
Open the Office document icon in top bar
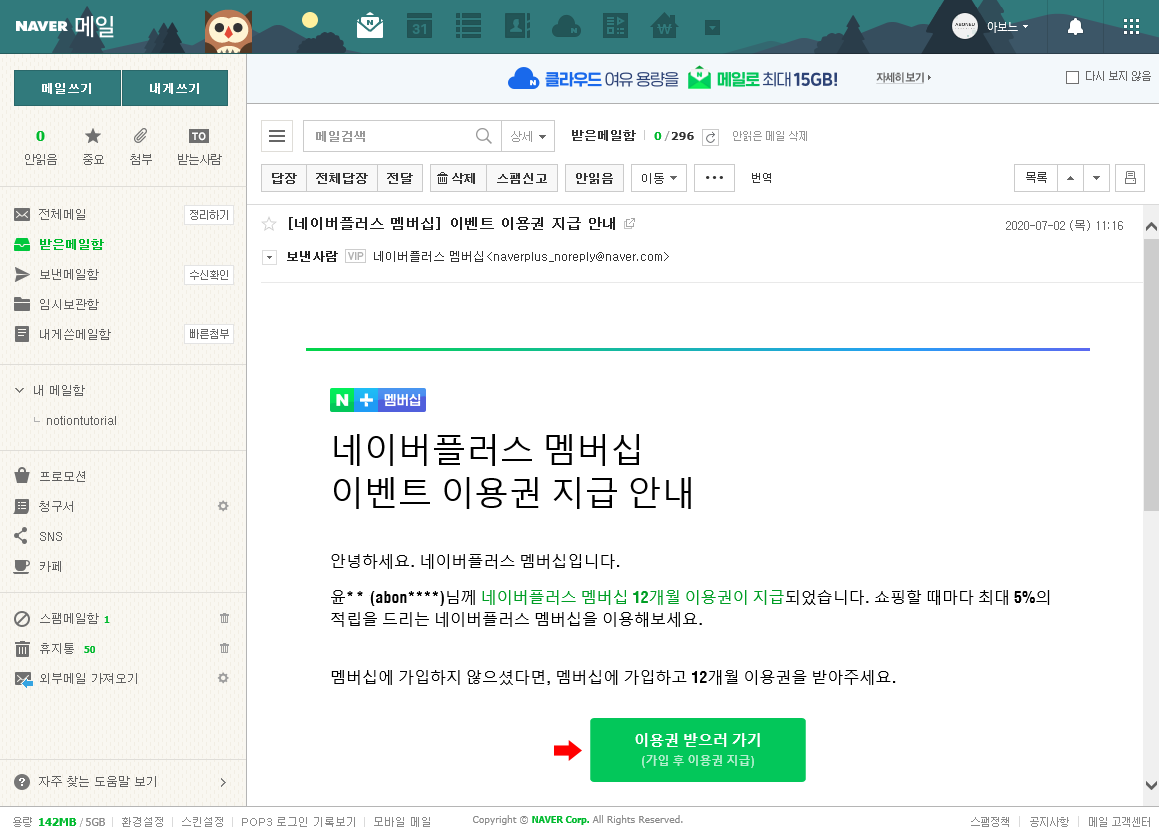[615, 27]
